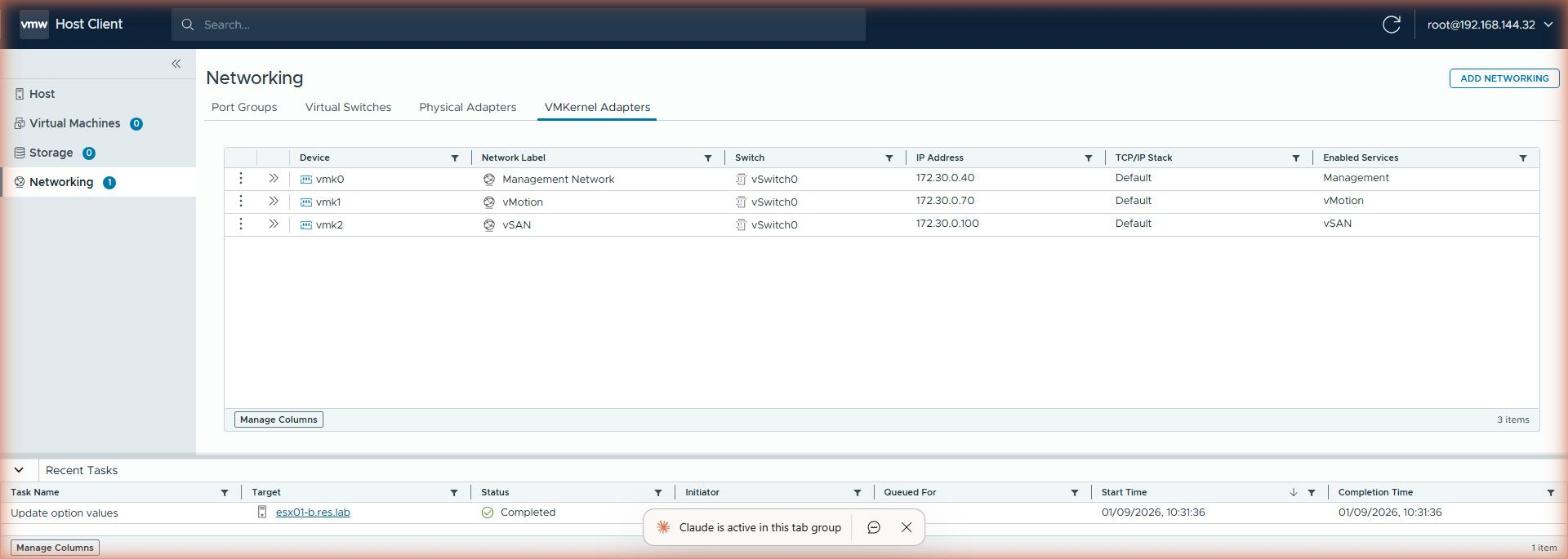Click the vMotion port group icon
This screenshot has height=559, width=1568.
tap(489, 202)
